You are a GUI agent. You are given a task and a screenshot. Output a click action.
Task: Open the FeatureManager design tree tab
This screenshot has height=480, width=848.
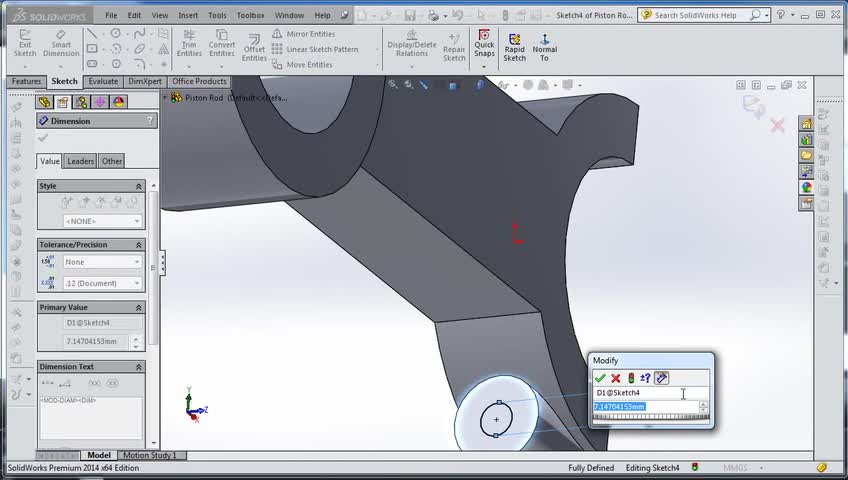tap(44, 102)
